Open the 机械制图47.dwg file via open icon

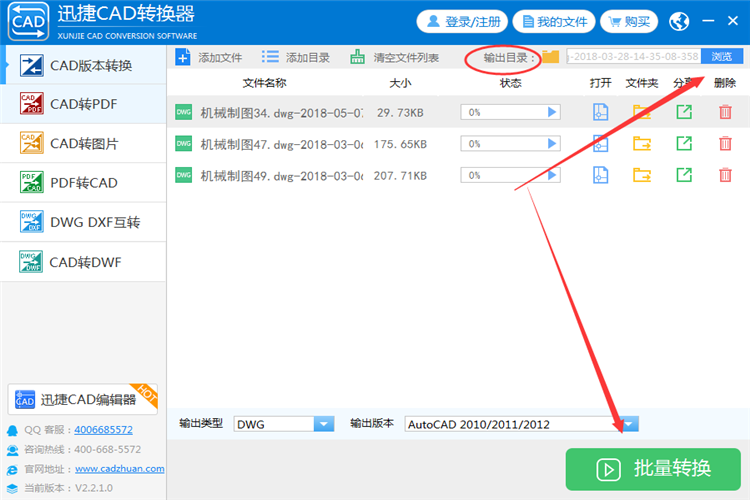(x=600, y=144)
